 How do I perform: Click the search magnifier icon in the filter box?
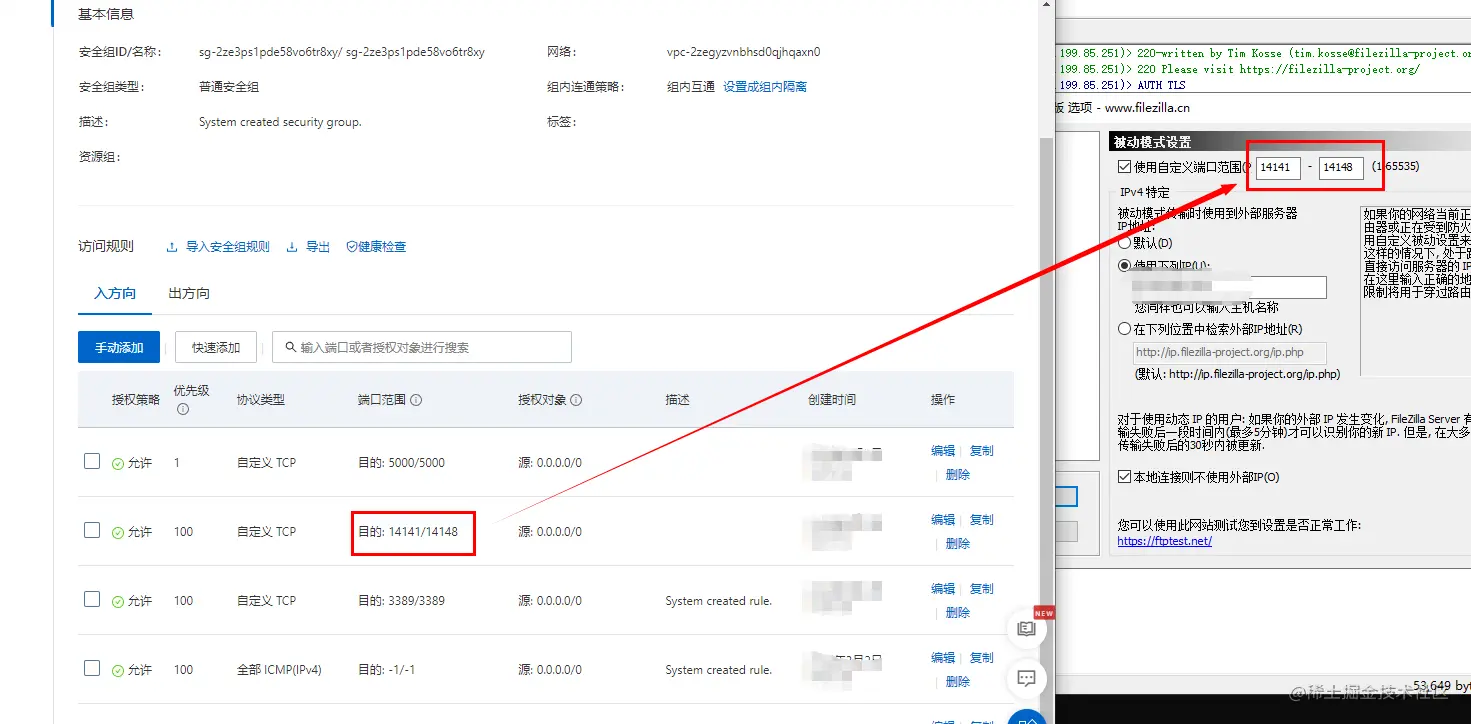290,348
